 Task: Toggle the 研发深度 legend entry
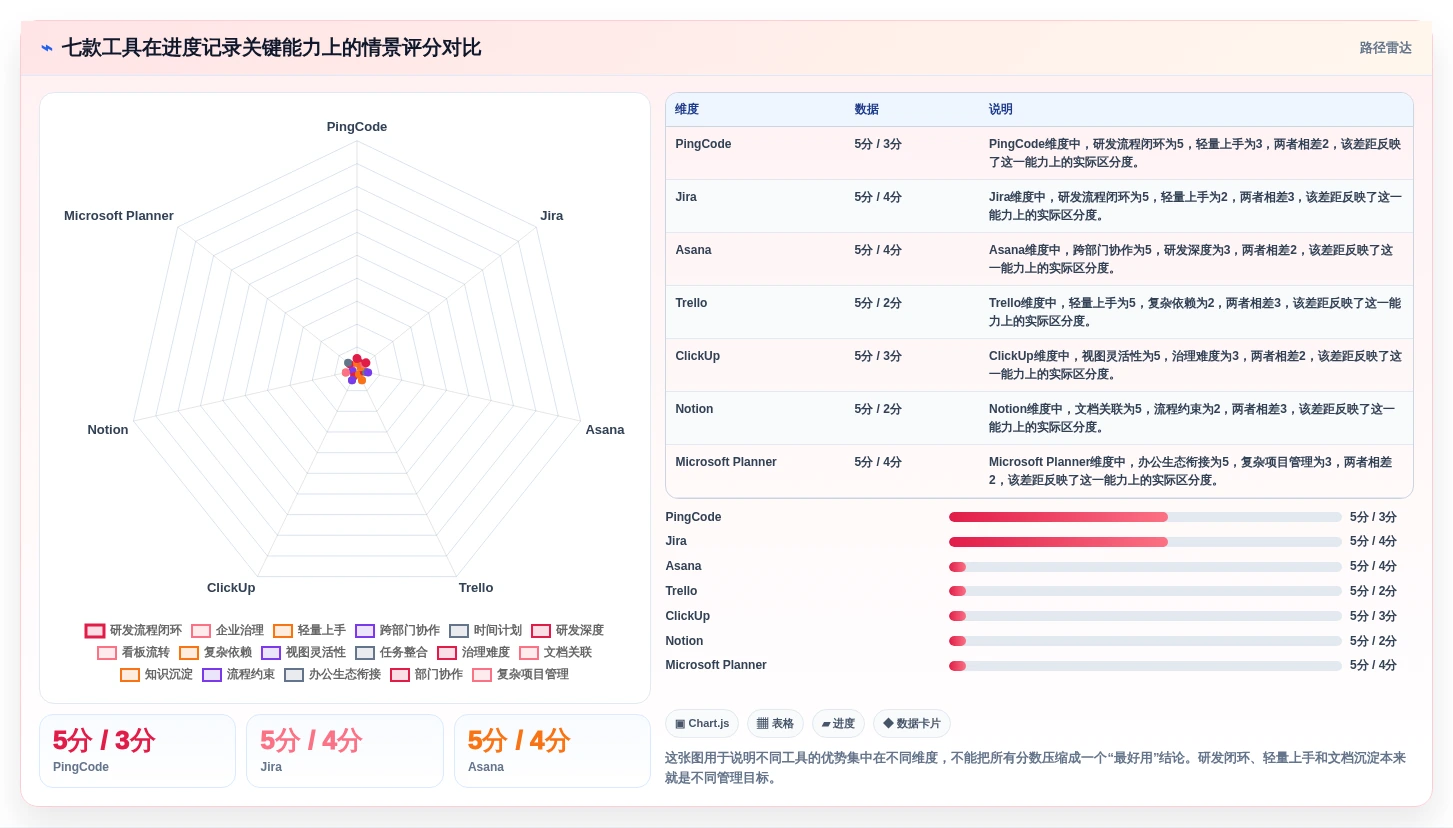pos(568,631)
